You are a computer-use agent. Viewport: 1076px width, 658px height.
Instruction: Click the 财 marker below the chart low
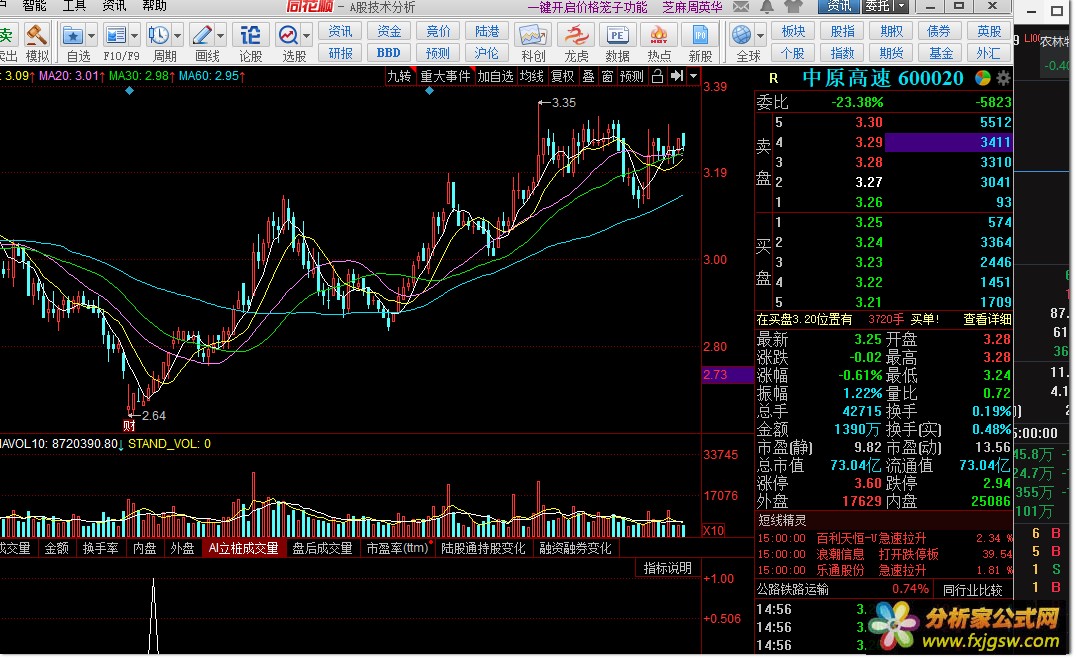coord(129,426)
